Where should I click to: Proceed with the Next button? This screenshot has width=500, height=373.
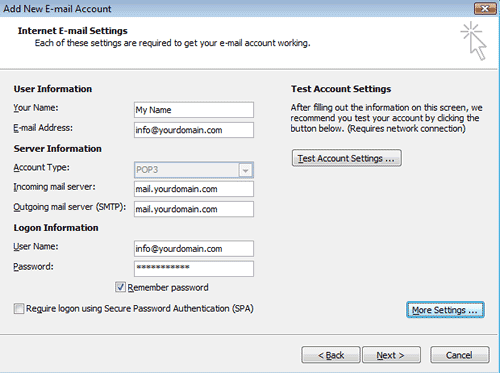pos(391,355)
